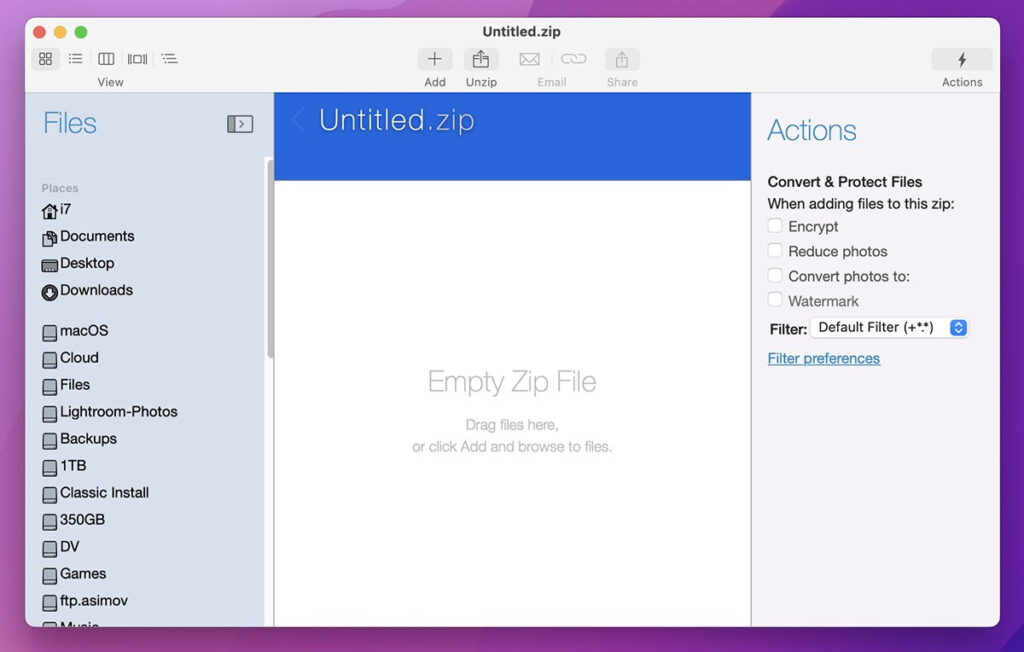Screen dimensions: 1024x652
Task: Select the Lightroom-Photos volume
Action: pos(118,412)
